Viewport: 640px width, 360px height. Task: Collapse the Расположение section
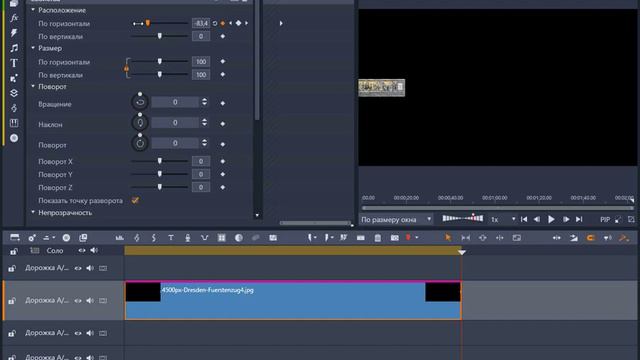(x=33, y=10)
